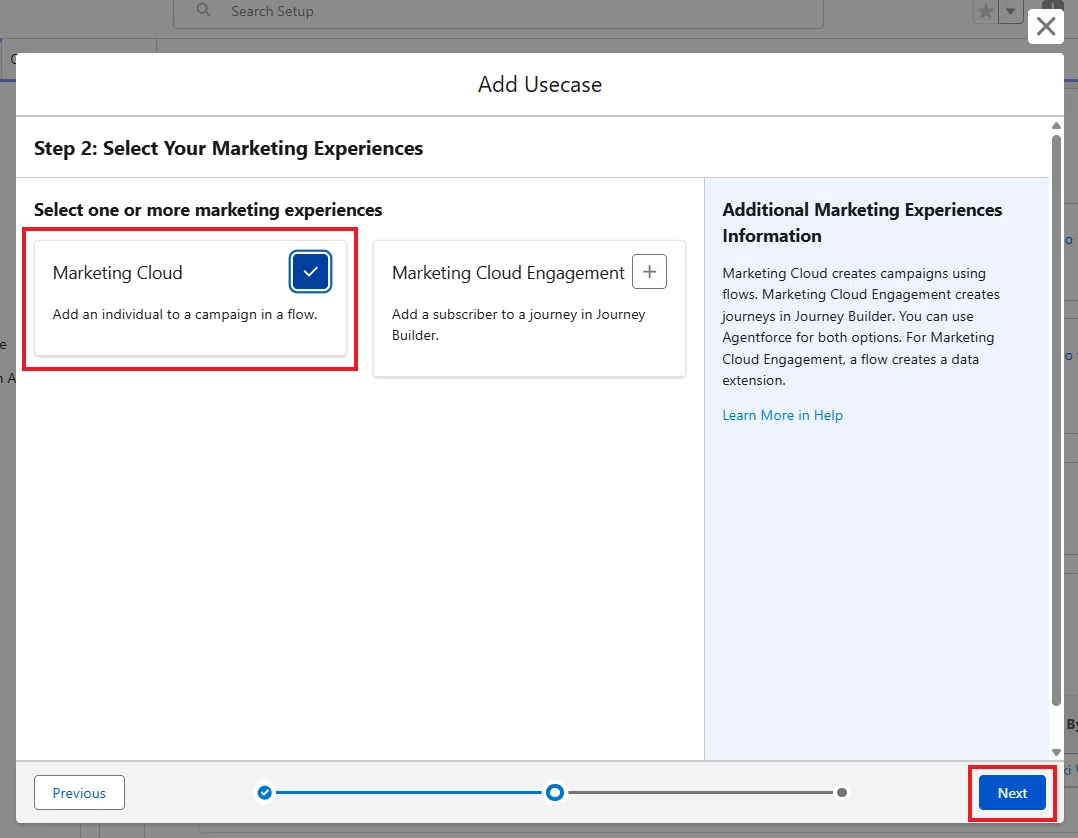
Task: Click into the Search Setup field
Action: 498,12
